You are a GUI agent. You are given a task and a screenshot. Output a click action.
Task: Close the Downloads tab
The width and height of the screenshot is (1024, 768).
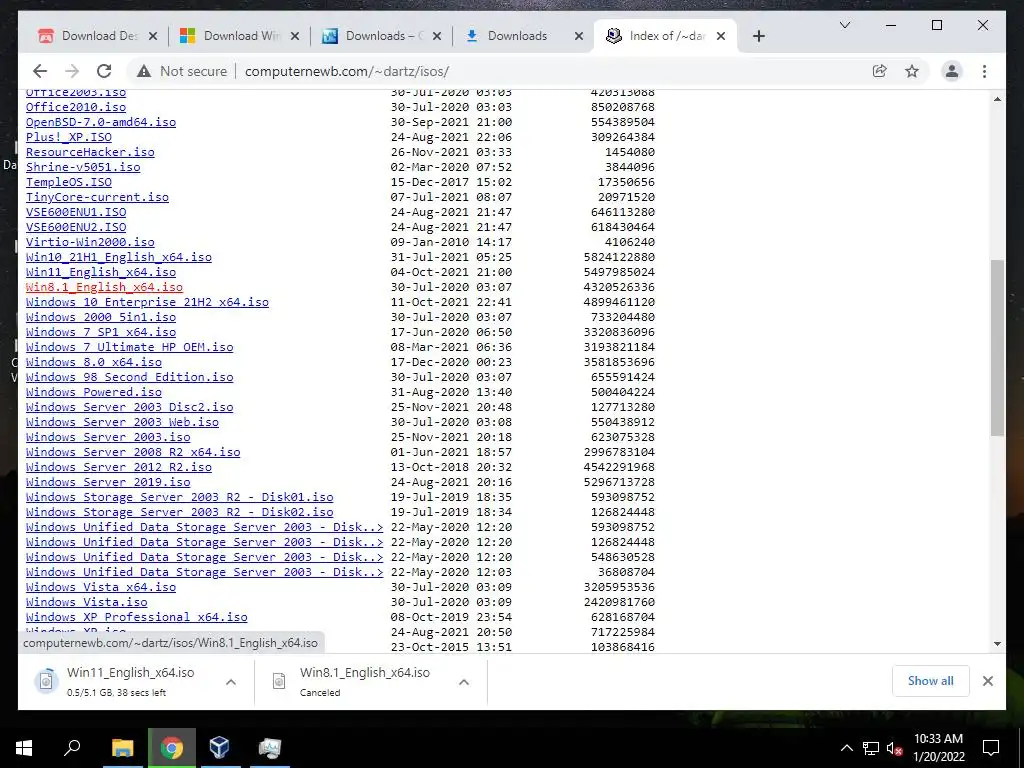pyautogui.click(x=579, y=36)
